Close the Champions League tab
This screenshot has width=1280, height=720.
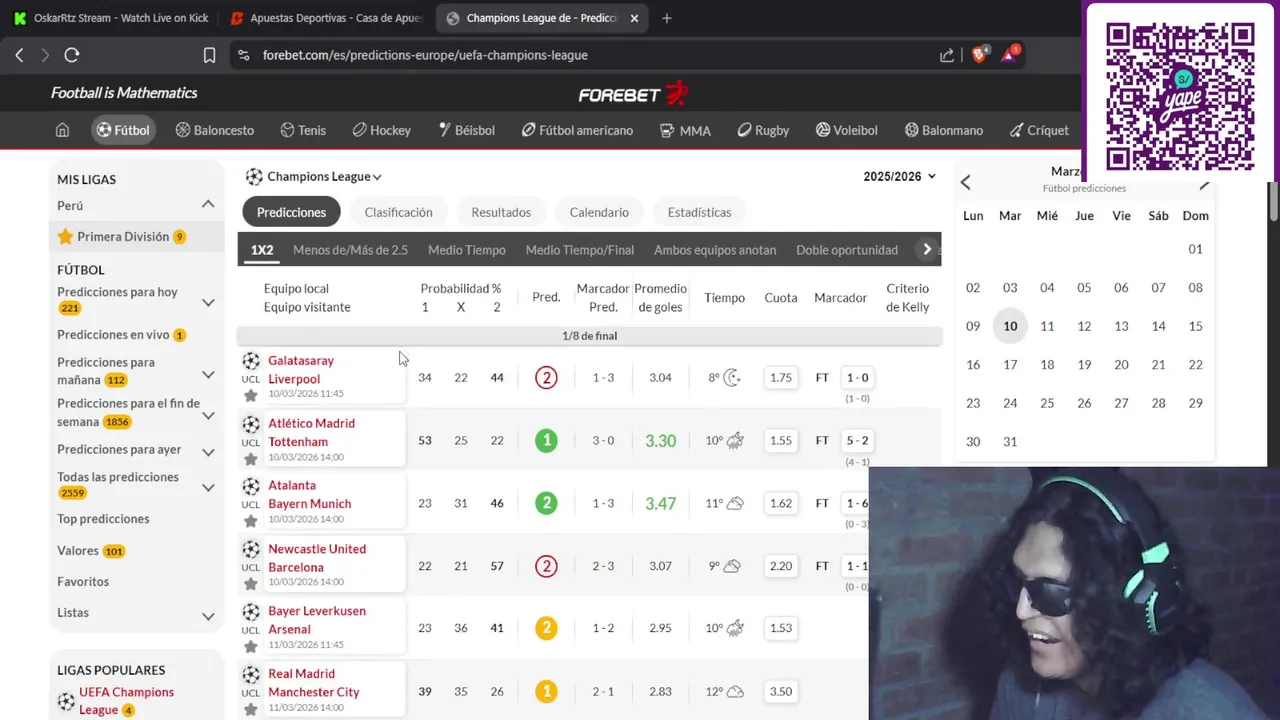tap(634, 18)
